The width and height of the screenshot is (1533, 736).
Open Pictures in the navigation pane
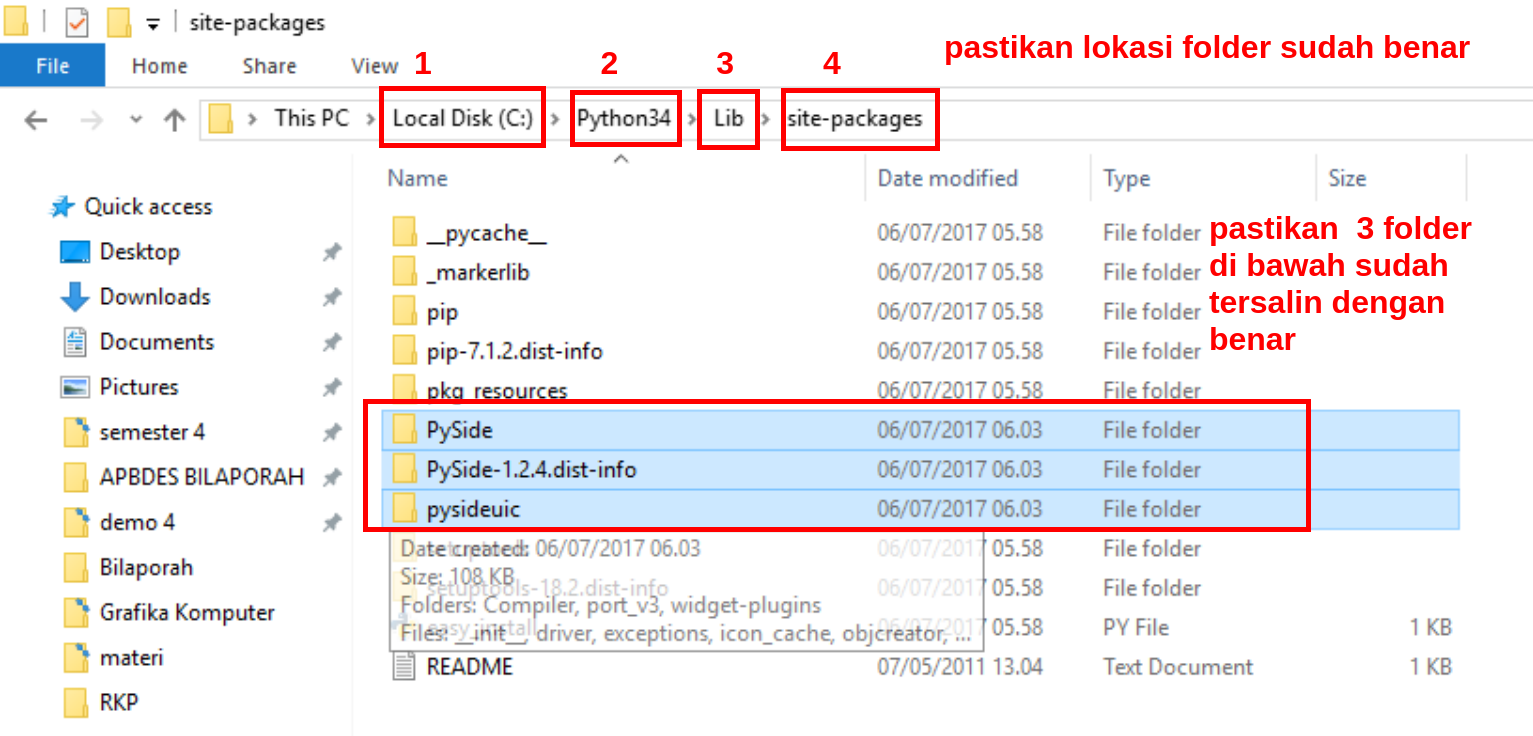139,387
